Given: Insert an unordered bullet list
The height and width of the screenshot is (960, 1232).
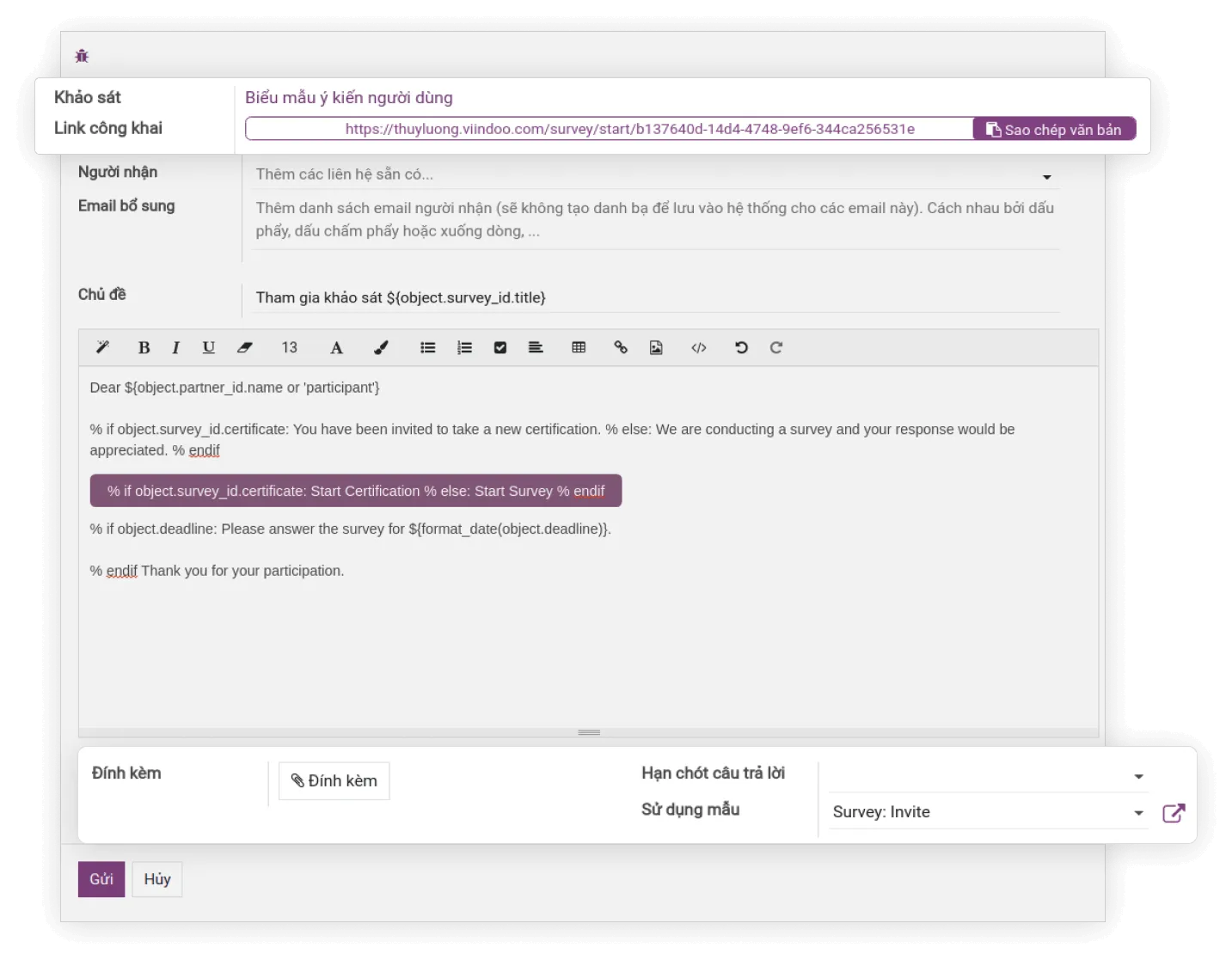Looking at the screenshot, I should (x=427, y=347).
